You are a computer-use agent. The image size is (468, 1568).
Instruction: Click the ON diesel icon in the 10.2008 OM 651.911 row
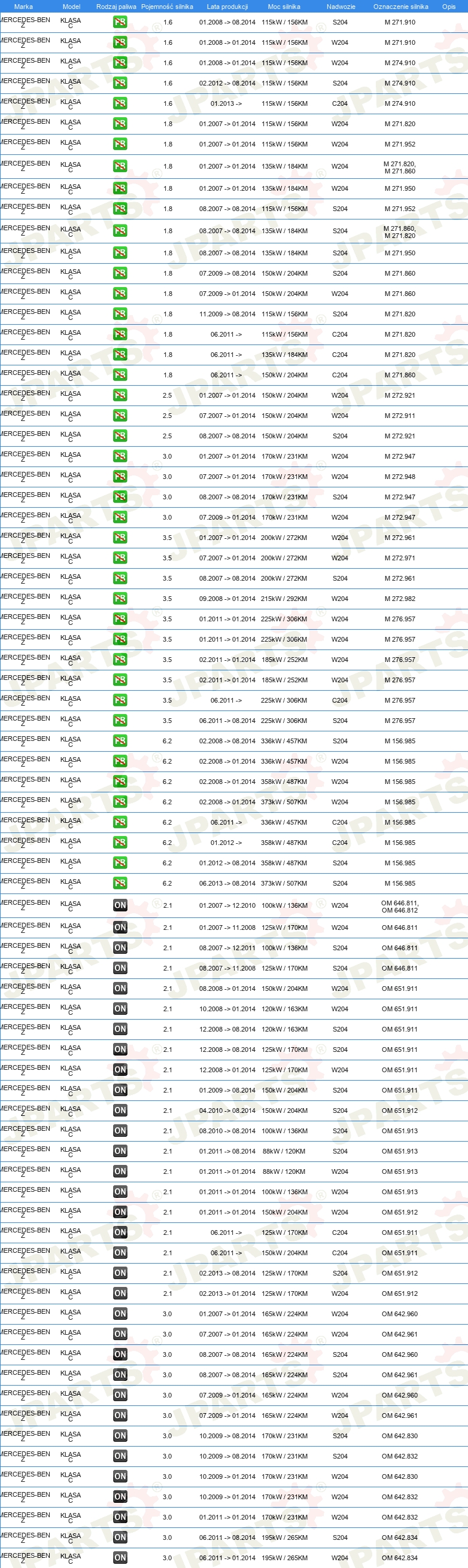(x=120, y=1009)
